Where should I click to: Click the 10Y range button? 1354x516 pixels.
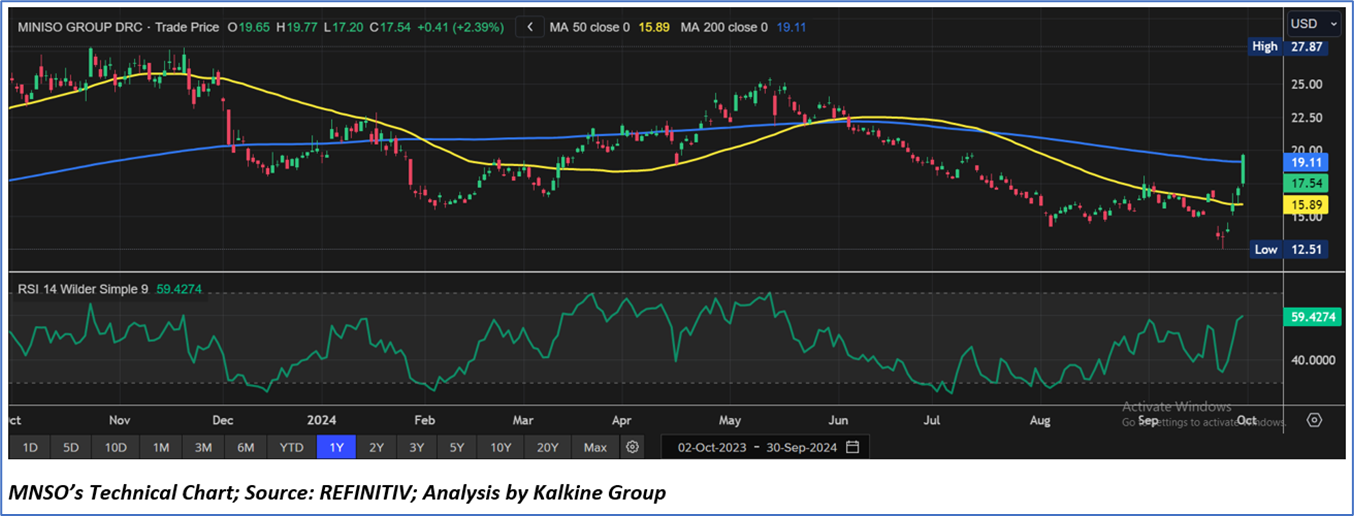point(499,447)
